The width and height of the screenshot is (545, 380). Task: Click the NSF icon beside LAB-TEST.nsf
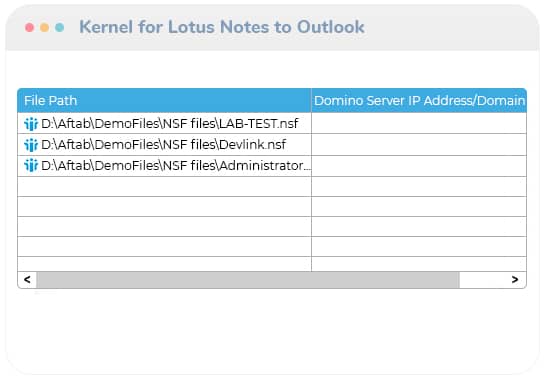point(31,123)
